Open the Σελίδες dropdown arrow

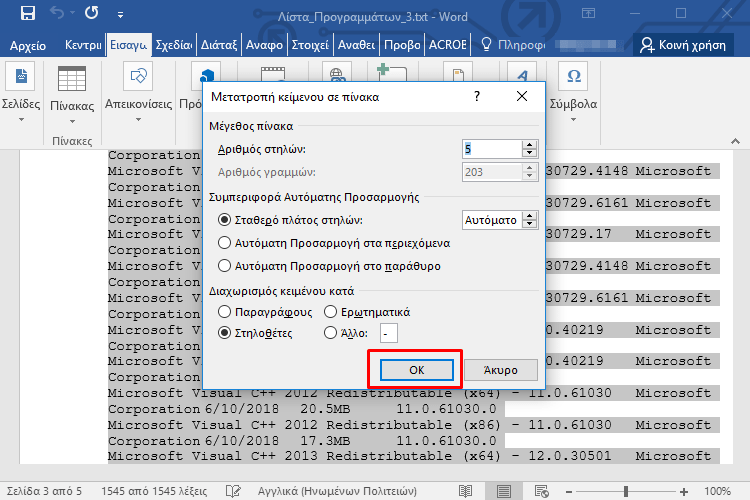click(21, 120)
